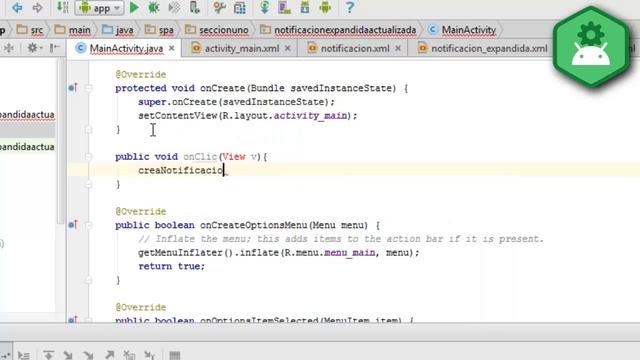Collapse the onClic method fold marker
This screenshot has height=360, width=640.
pos(89,156)
